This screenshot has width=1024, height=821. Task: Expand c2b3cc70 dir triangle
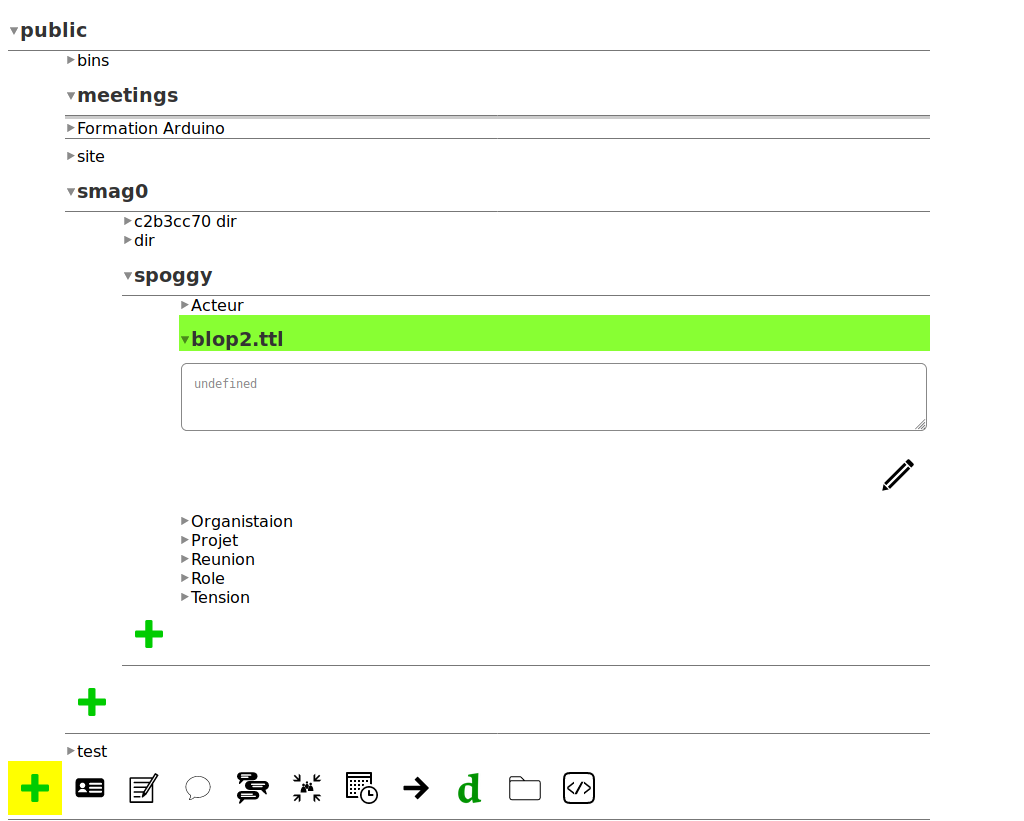coord(127,221)
